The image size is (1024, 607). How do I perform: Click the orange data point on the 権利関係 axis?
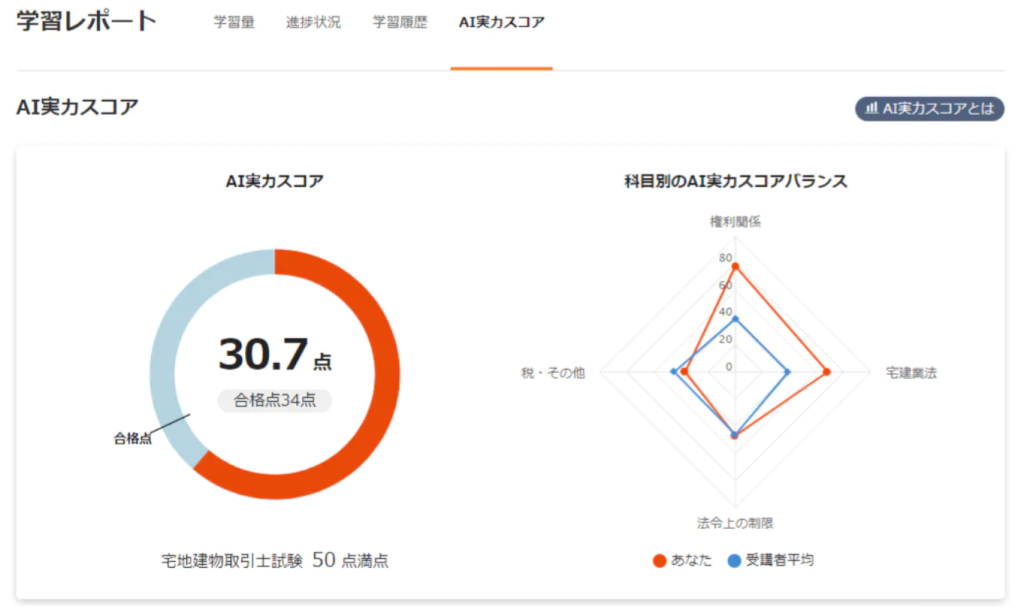(735, 266)
